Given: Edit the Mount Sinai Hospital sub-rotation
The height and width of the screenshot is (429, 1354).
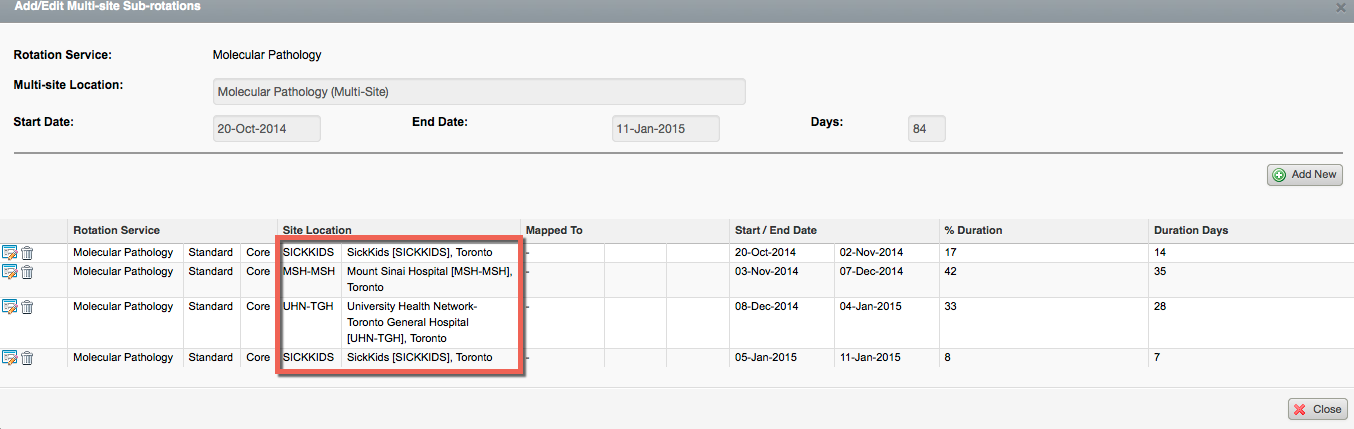Looking at the screenshot, I should point(10,272).
